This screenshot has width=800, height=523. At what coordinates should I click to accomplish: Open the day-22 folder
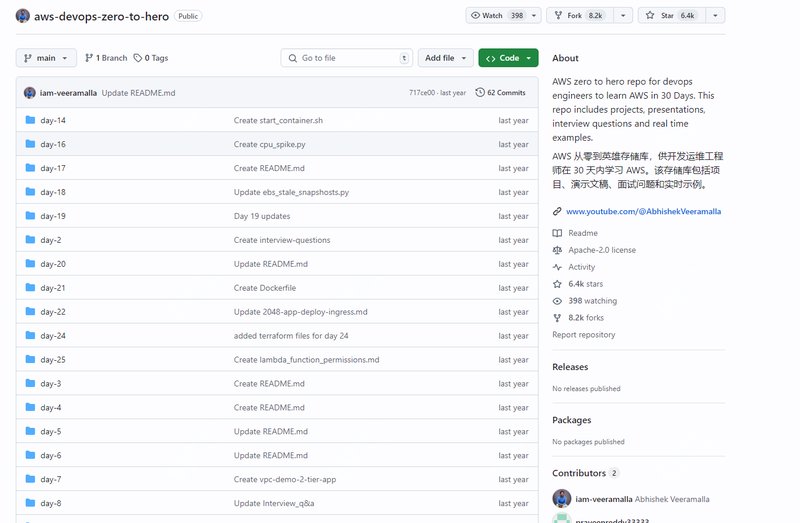tap(53, 312)
